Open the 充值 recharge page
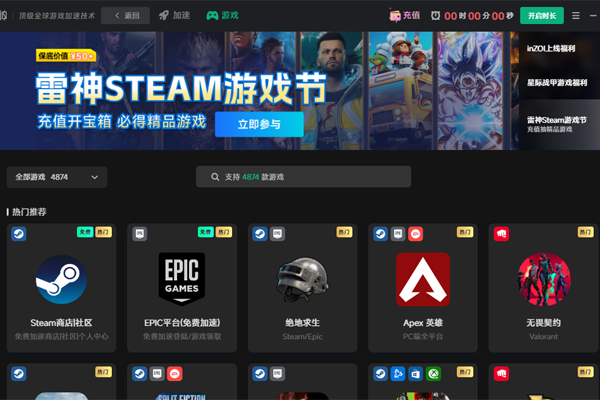Viewport: 600px width, 400px height. coord(404,15)
